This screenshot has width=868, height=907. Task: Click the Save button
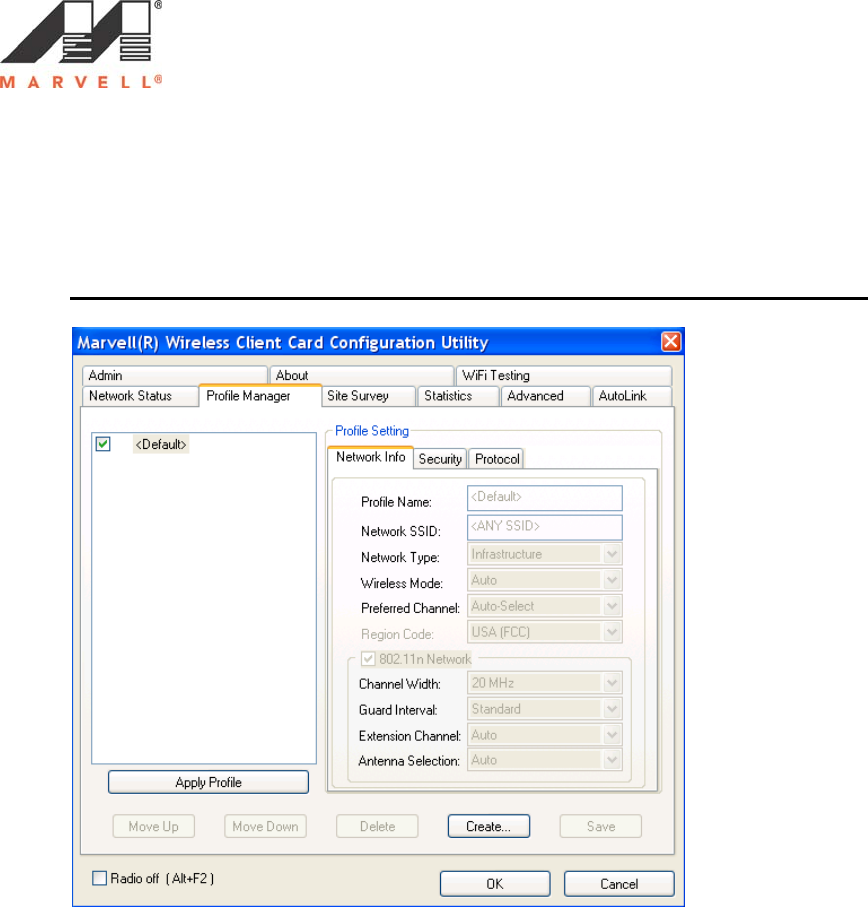601,826
